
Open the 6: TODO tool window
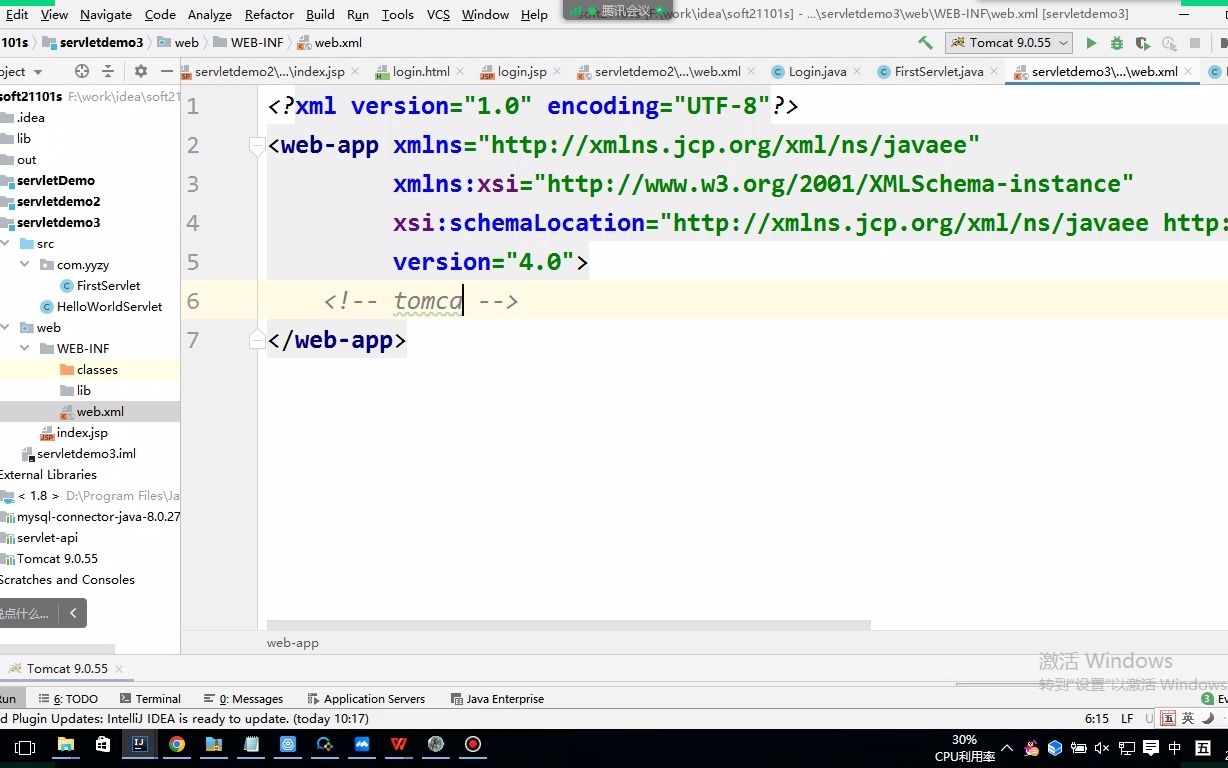(69, 699)
